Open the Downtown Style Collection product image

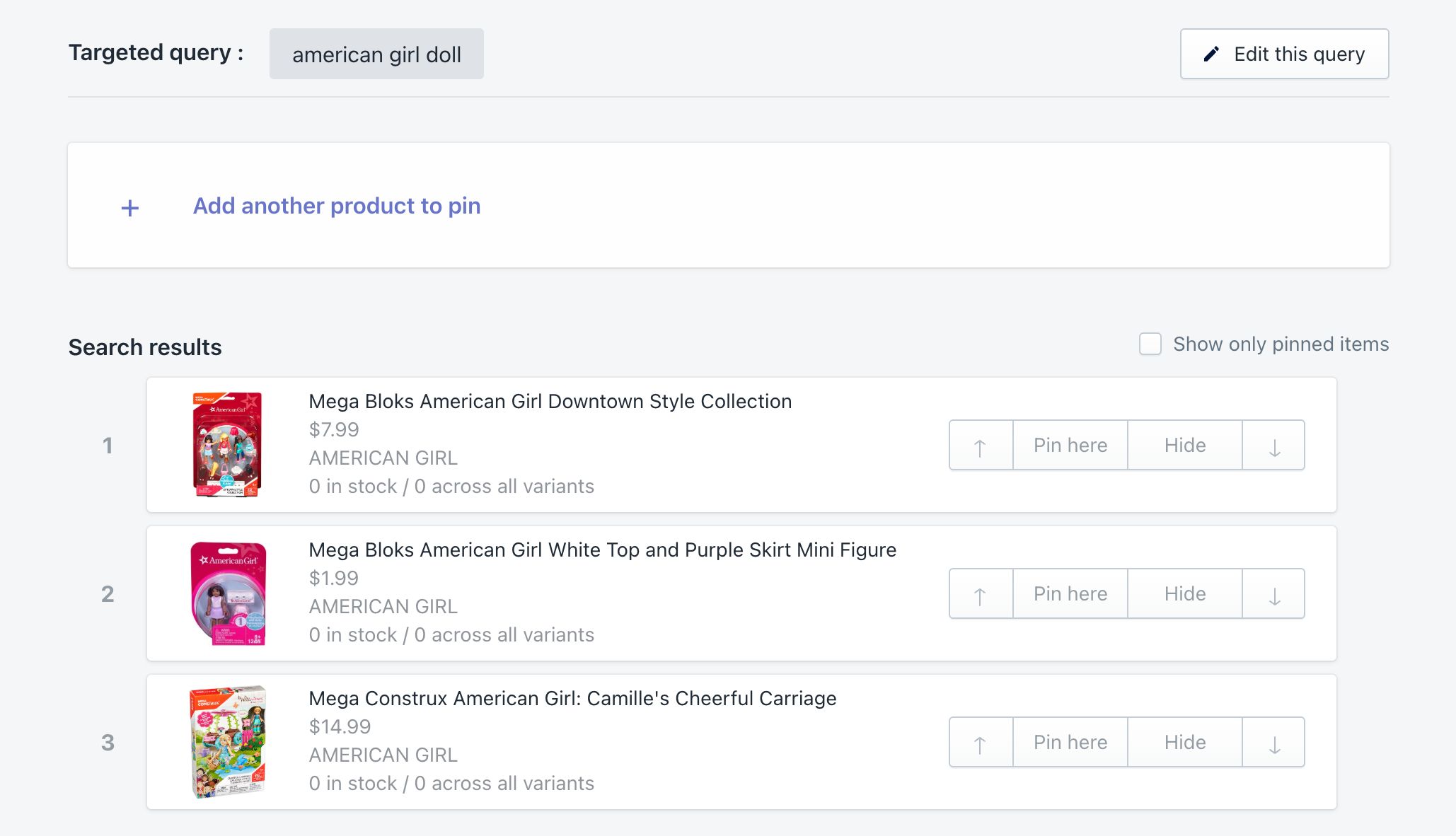tap(227, 444)
